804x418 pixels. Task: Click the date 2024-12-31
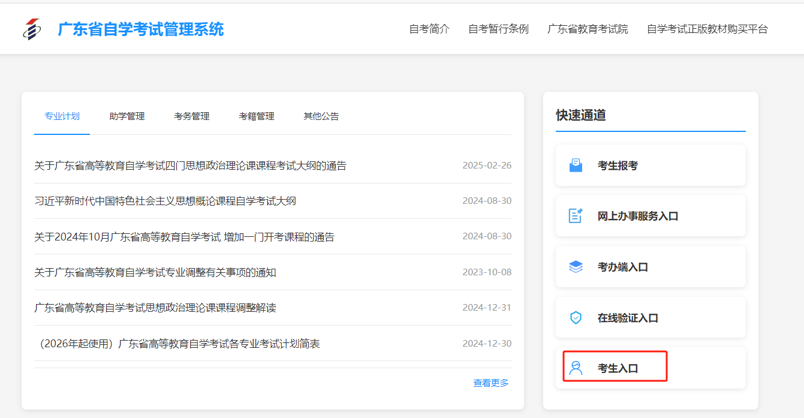coord(487,308)
